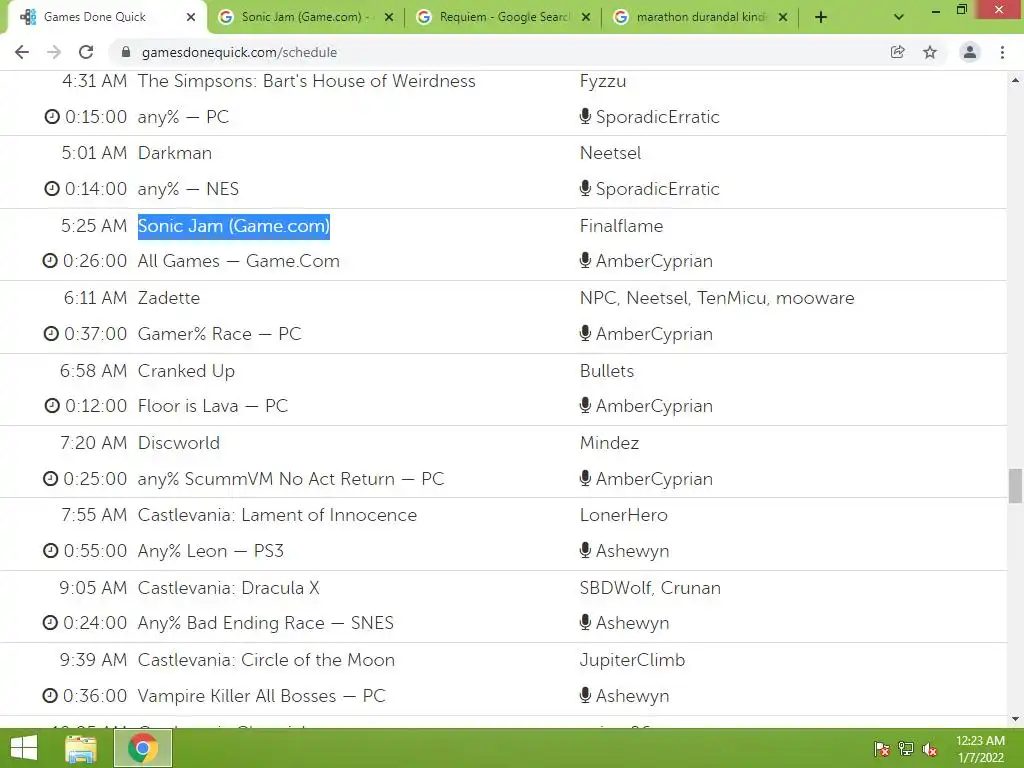Screen dimensions: 1024x768
Task: Click microphone icon in Gamer% Race row
Action: click(x=585, y=333)
